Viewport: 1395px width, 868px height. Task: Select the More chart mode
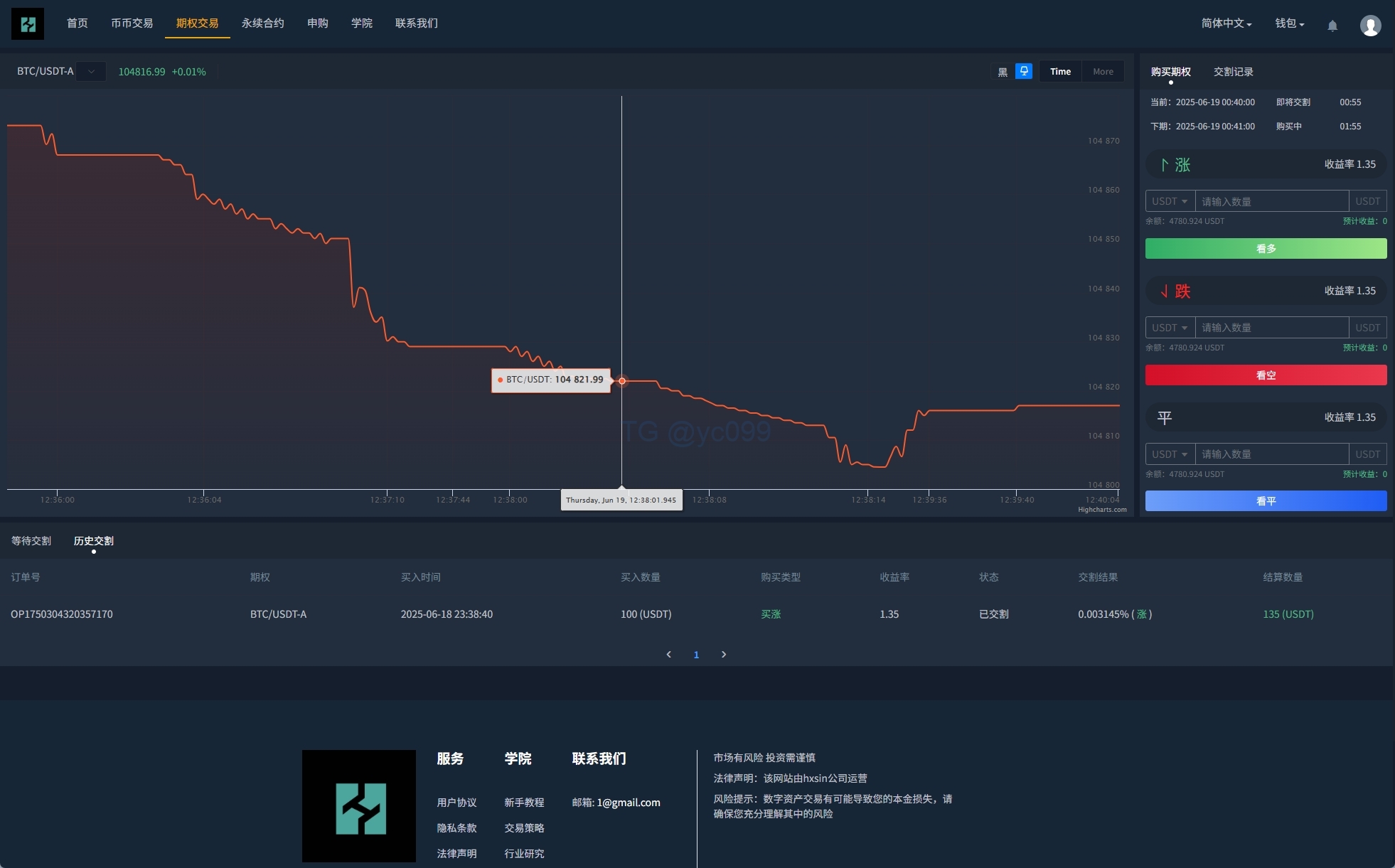pyautogui.click(x=1103, y=72)
